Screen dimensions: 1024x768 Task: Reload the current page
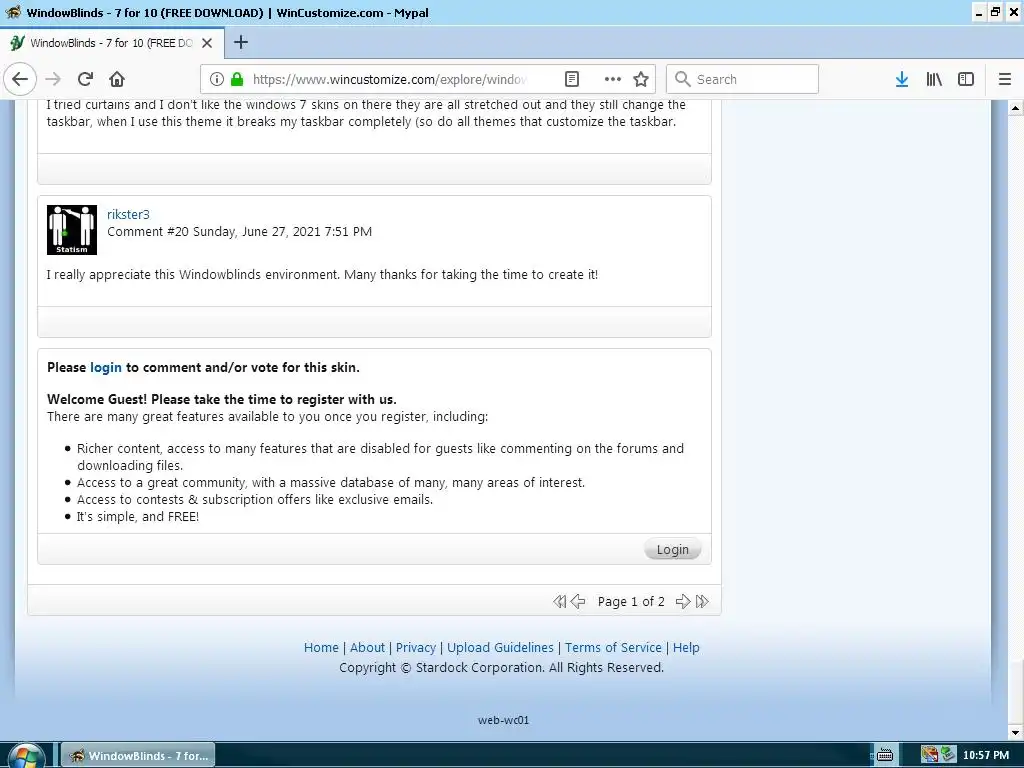(85, 79)
